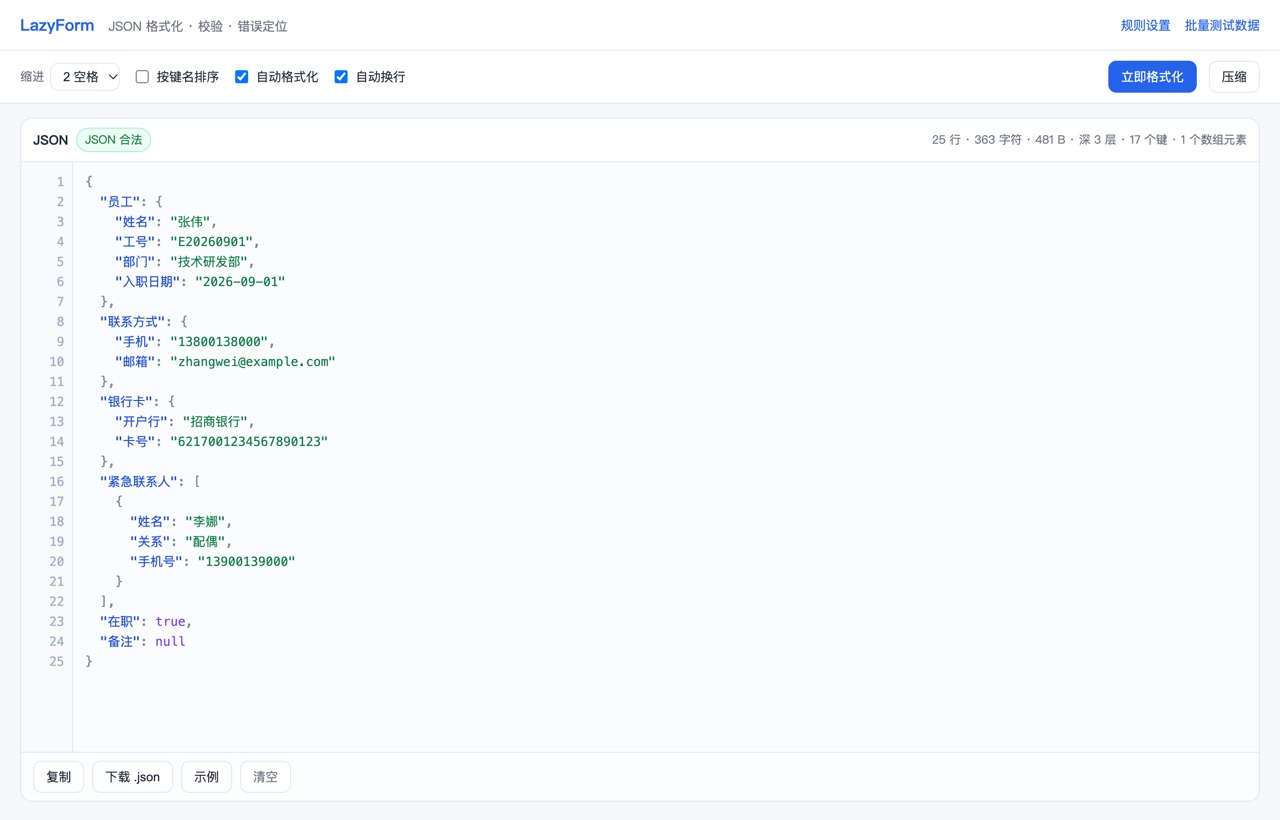
Task: Click the 下载 .json button
Action: [x=133, y=777]
